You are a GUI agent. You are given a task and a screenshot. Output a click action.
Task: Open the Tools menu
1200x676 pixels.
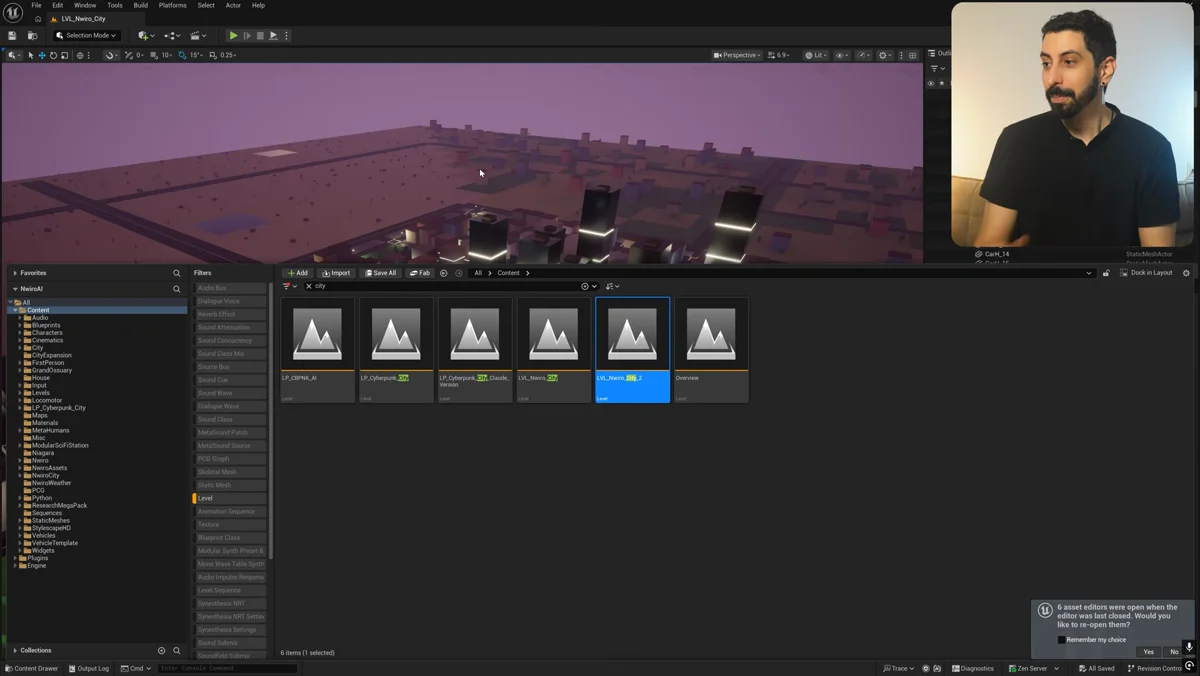click(x=115, y=5)
